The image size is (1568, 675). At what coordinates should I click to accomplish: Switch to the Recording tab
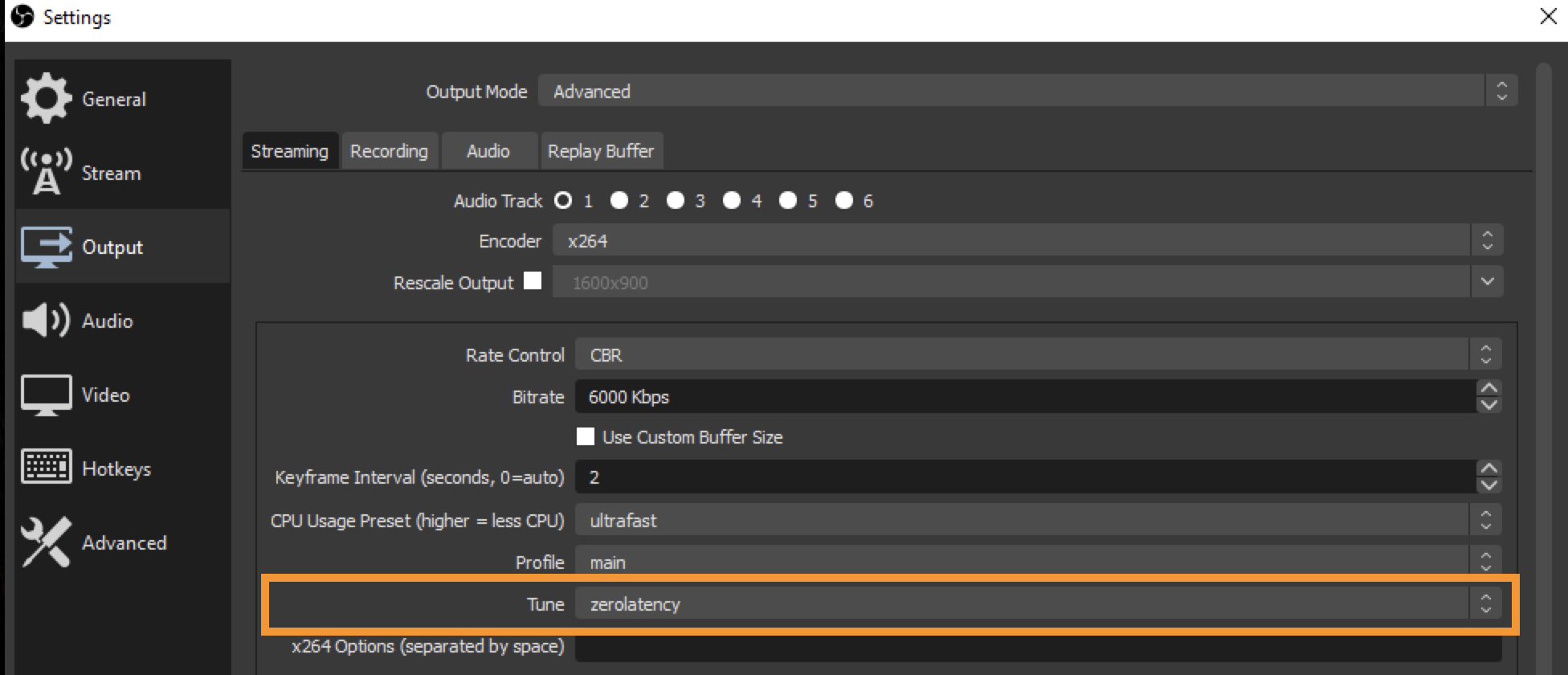click(x=389, y=151)
